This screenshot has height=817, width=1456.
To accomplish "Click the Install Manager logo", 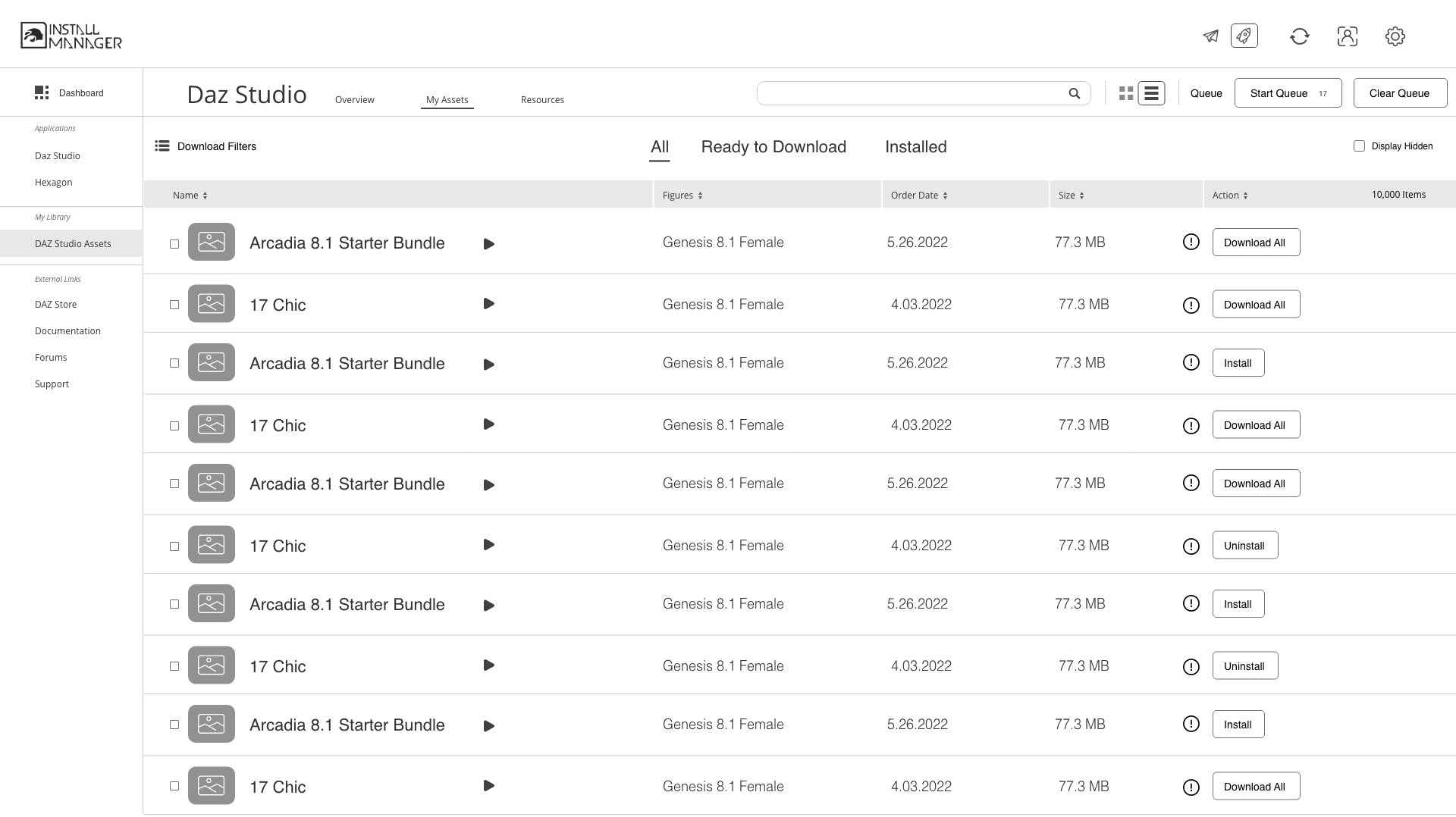I will [x=71, y=36].
